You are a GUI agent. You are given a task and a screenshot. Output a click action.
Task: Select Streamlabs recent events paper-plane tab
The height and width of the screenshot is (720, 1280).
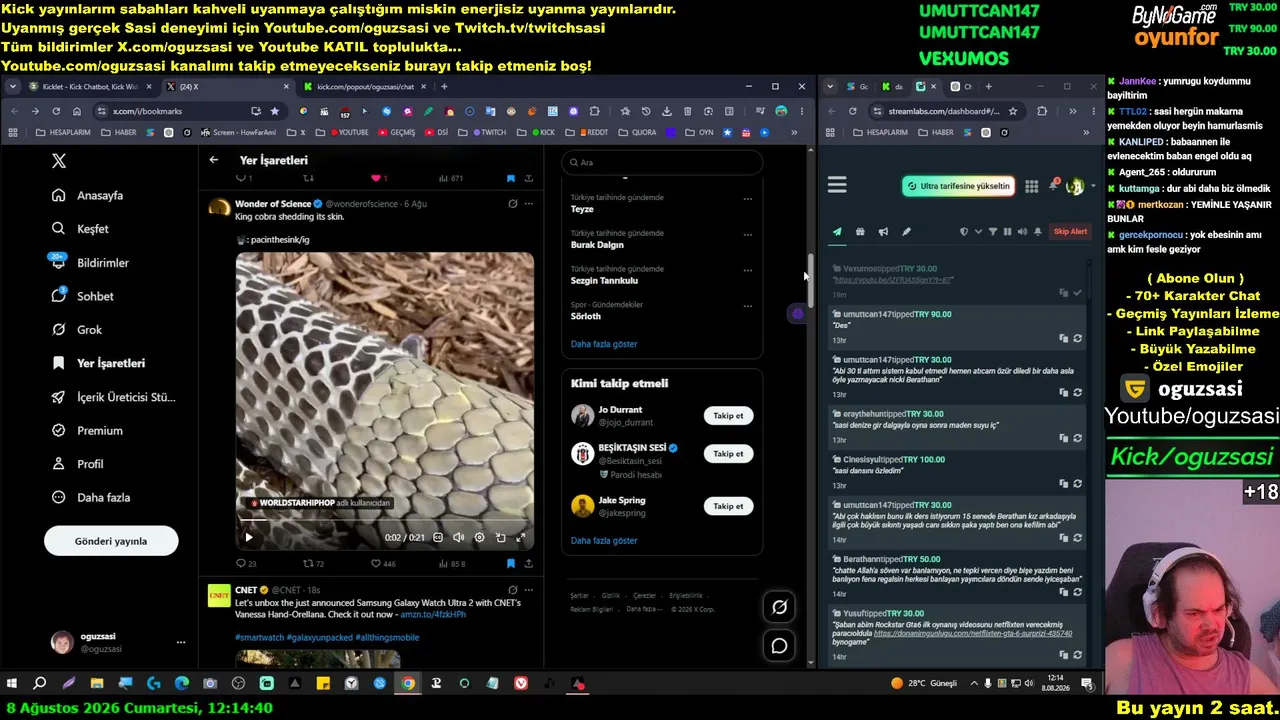pyautogui.click(x=837, y=232)
